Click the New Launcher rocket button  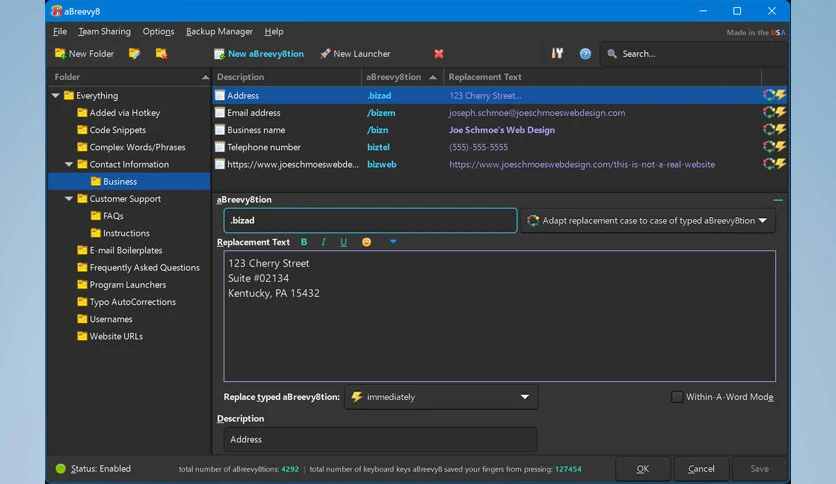click(355, 54)
